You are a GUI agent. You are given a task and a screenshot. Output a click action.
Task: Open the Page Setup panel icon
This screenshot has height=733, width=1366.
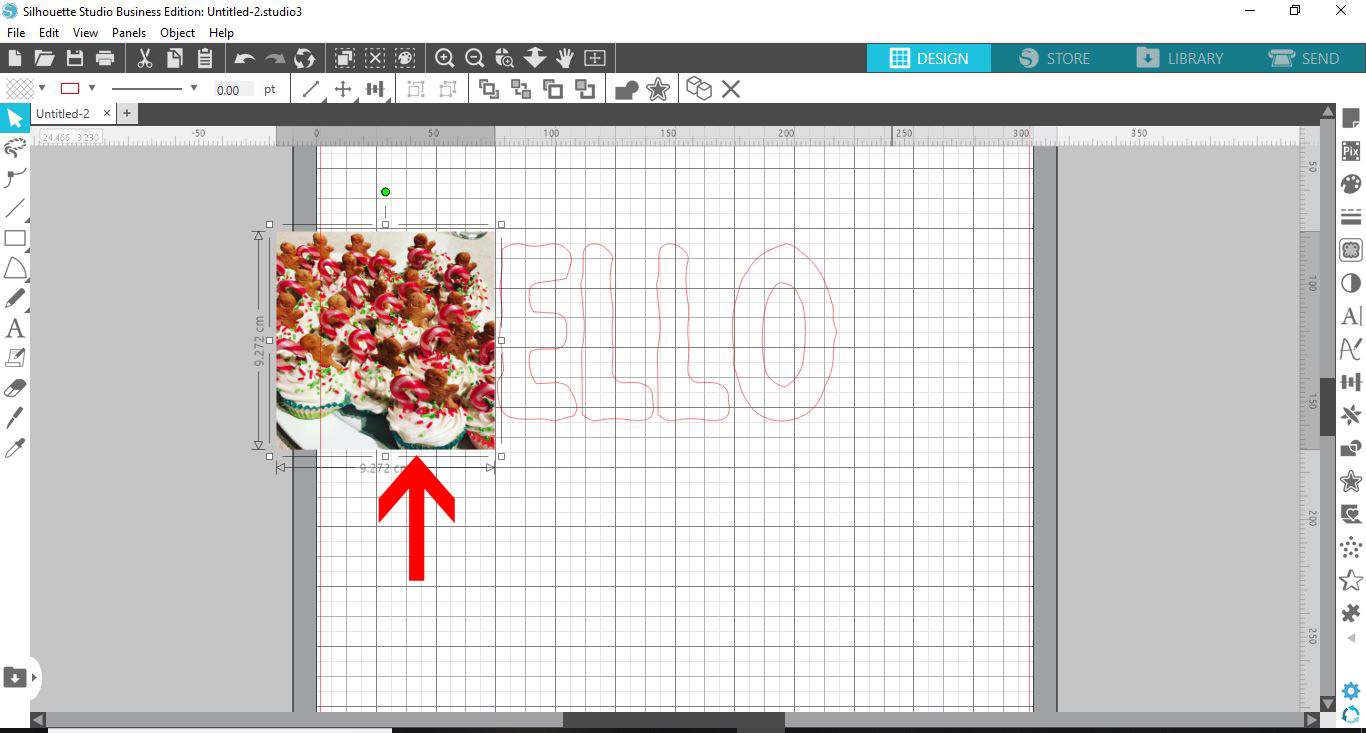click(x=1351, y=119)
